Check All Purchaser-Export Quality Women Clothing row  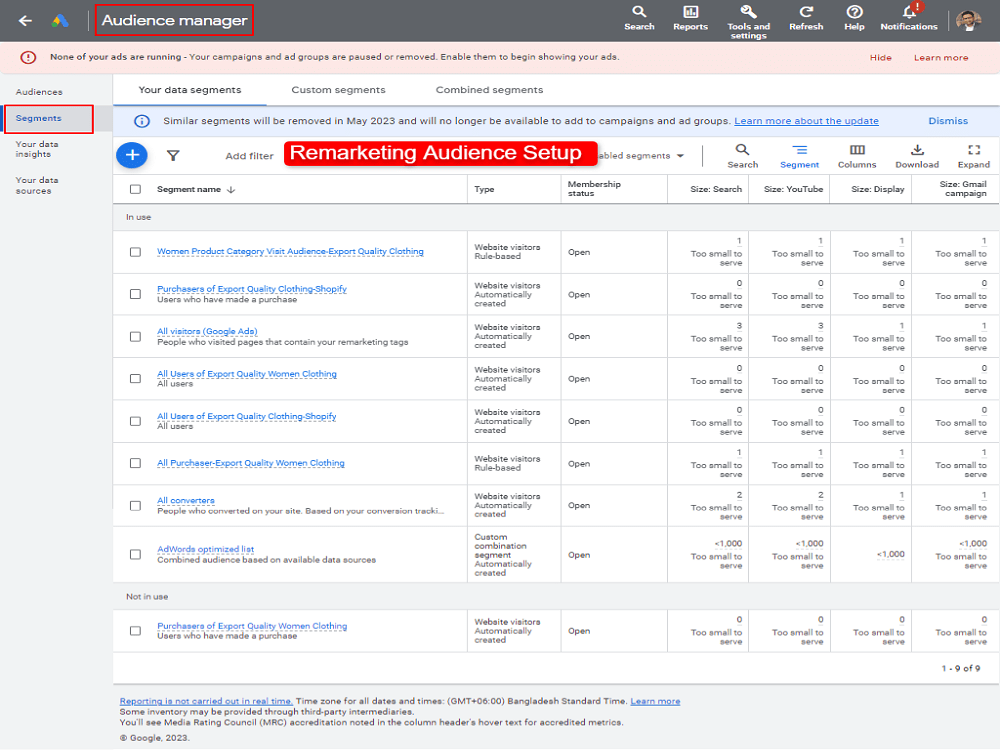(135, 463)
